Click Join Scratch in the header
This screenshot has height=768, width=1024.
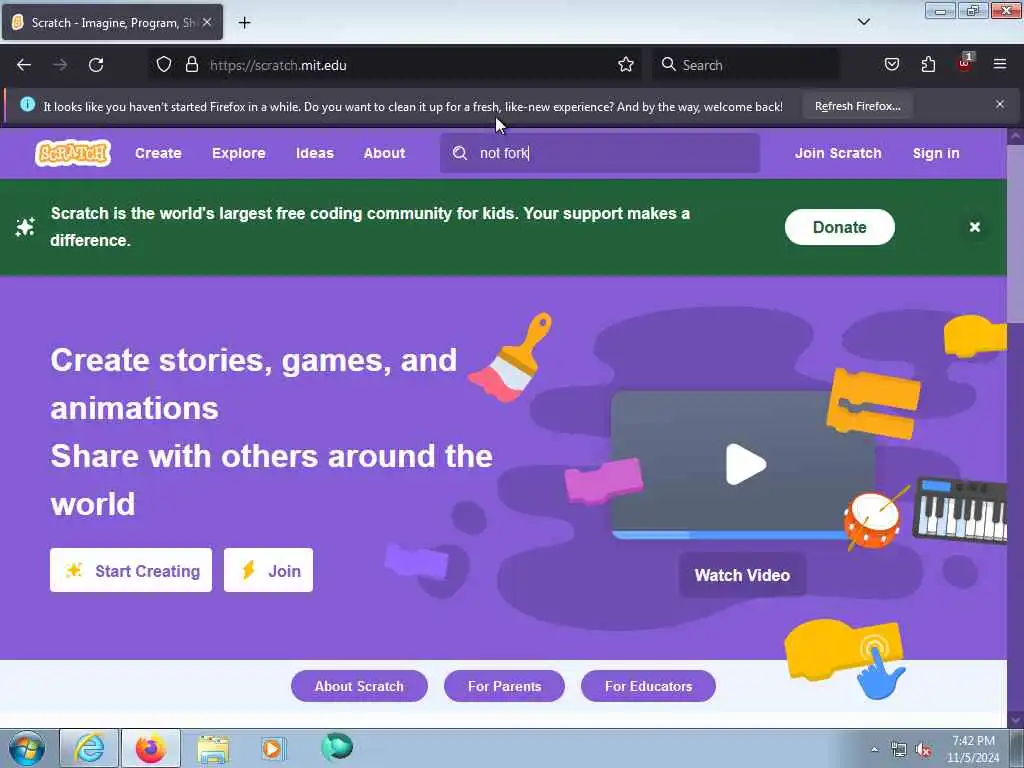click(838, 153)
